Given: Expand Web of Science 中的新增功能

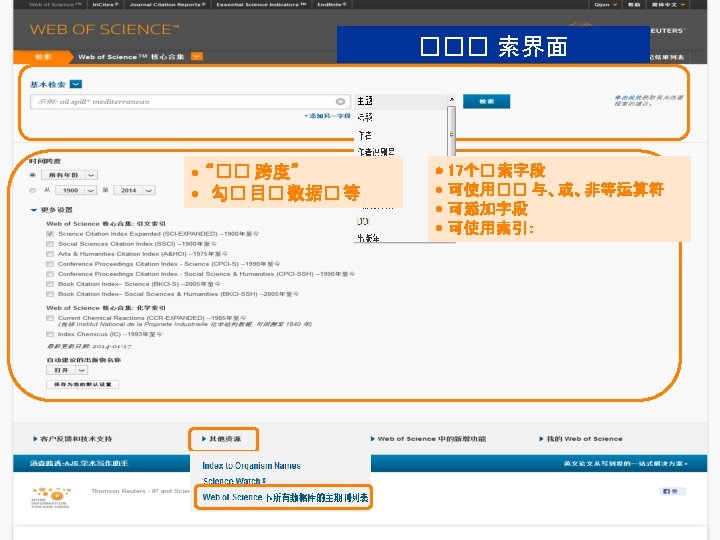Looking at the screenshot, I should (428, 439).
